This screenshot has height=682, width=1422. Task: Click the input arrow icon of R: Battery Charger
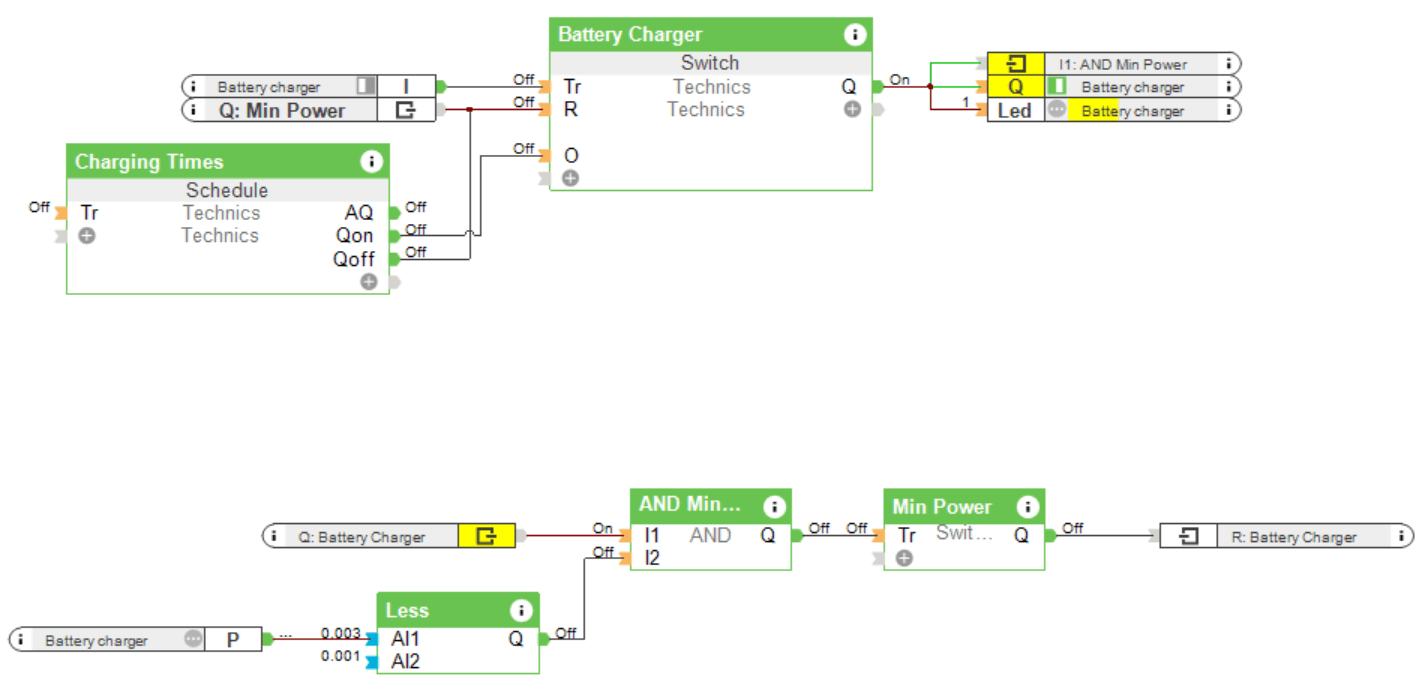(1188, 537)
